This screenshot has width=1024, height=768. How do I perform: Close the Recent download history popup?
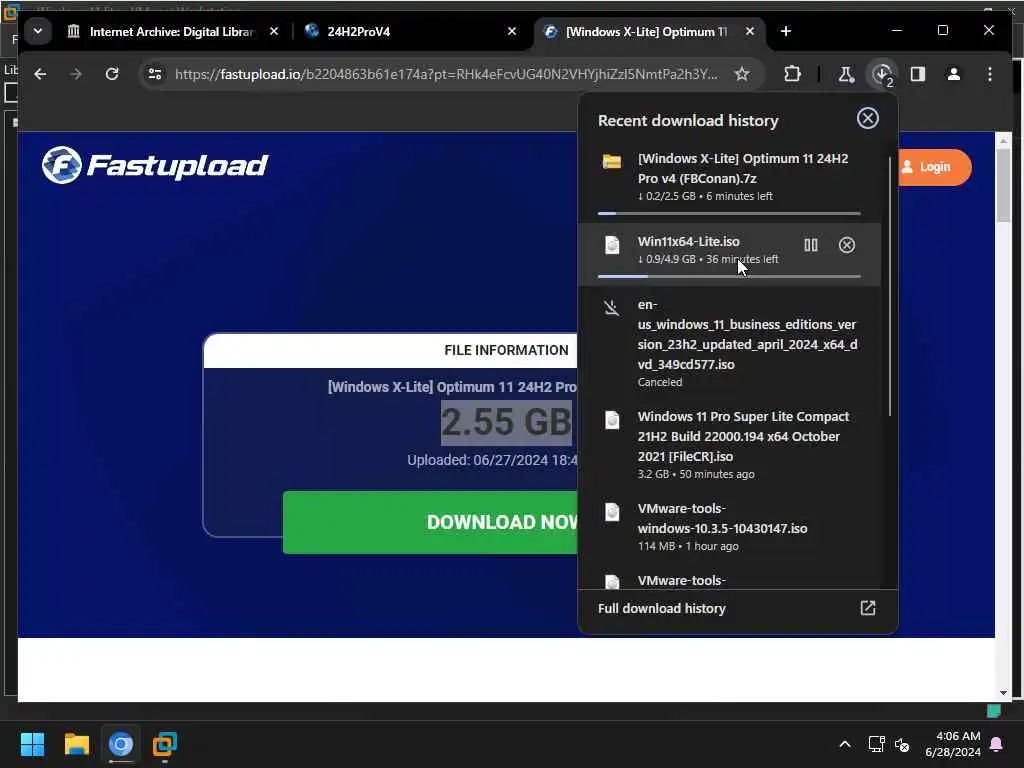click(x=867, y=119)
